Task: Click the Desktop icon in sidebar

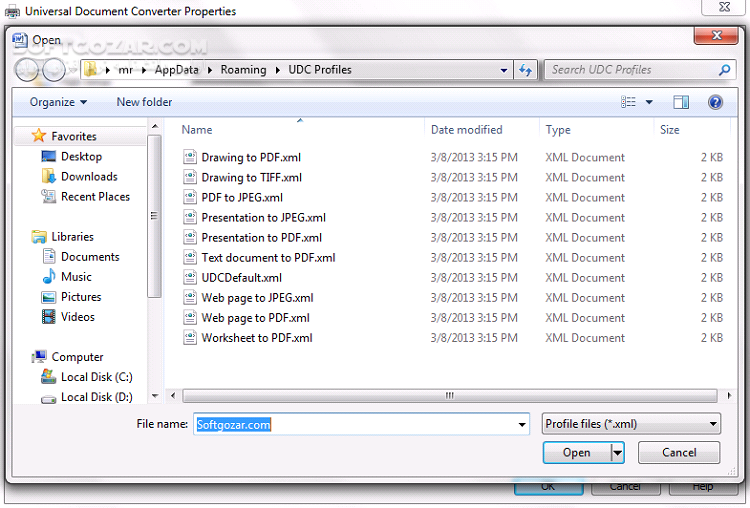Action: click(x=48, y=156)
